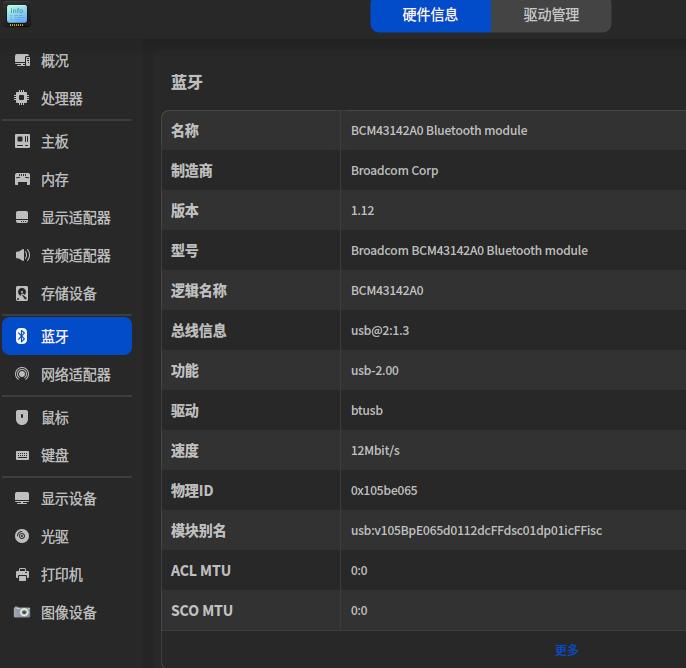This screenshot has width=686, height=668.
Task: Select the 存储设备 storage disk icon
Action: (22, 294)
